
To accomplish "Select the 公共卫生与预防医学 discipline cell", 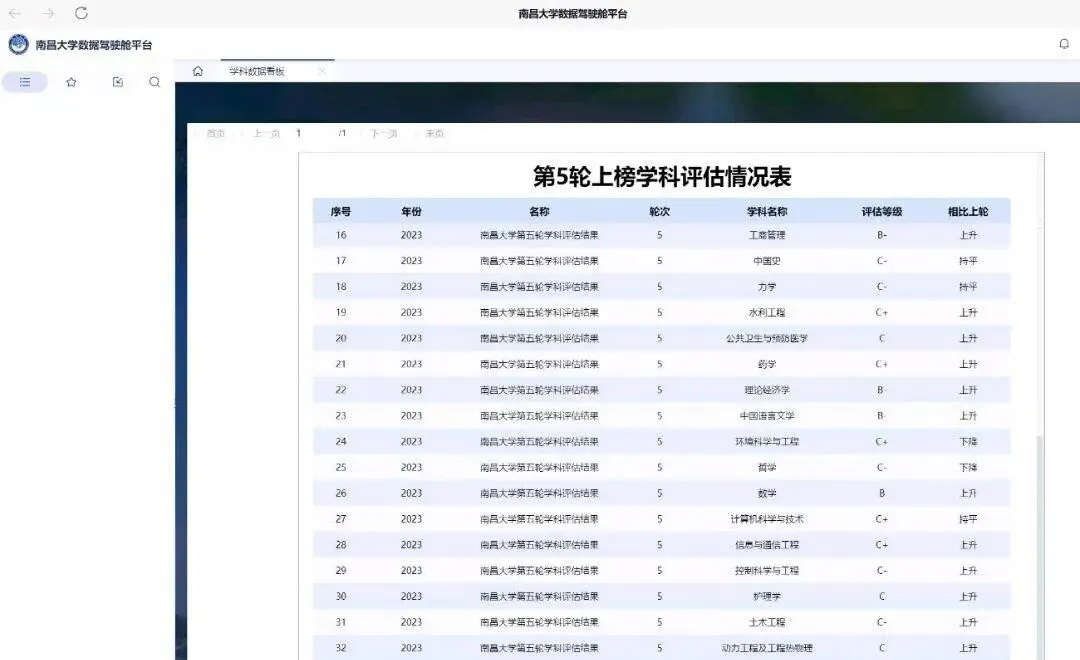I will point(767,338).
